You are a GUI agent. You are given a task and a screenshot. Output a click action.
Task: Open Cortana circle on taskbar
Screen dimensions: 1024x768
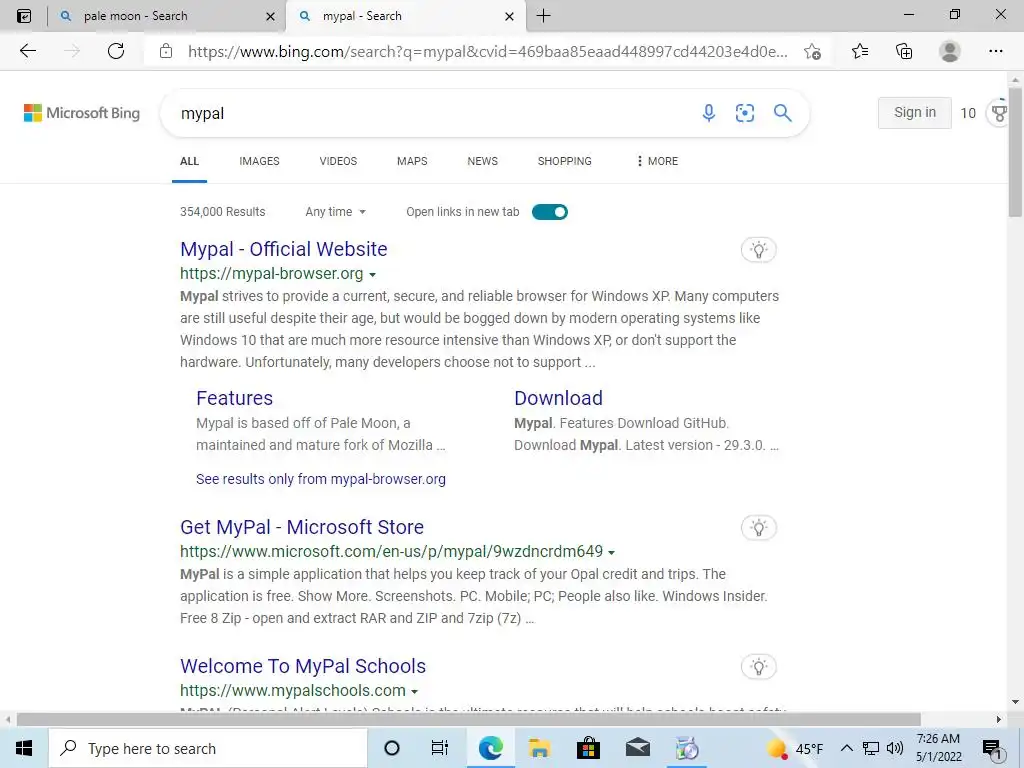[391, 748]
